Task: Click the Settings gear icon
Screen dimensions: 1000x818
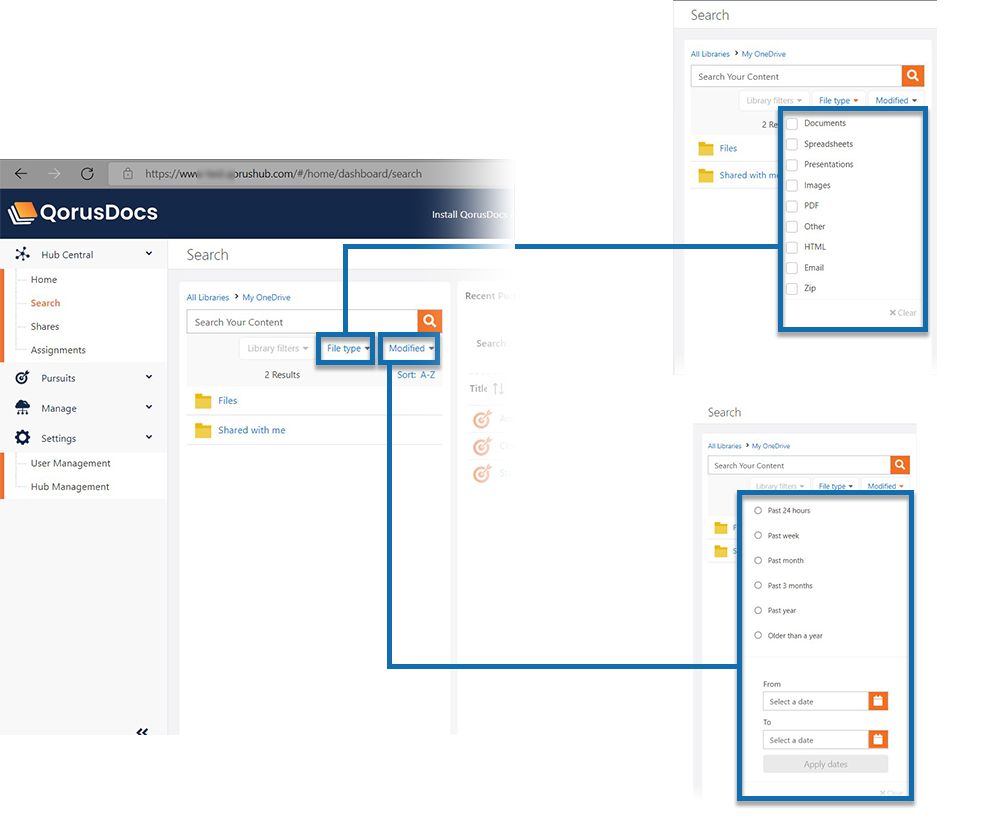Action: click(x=22, y=437)
